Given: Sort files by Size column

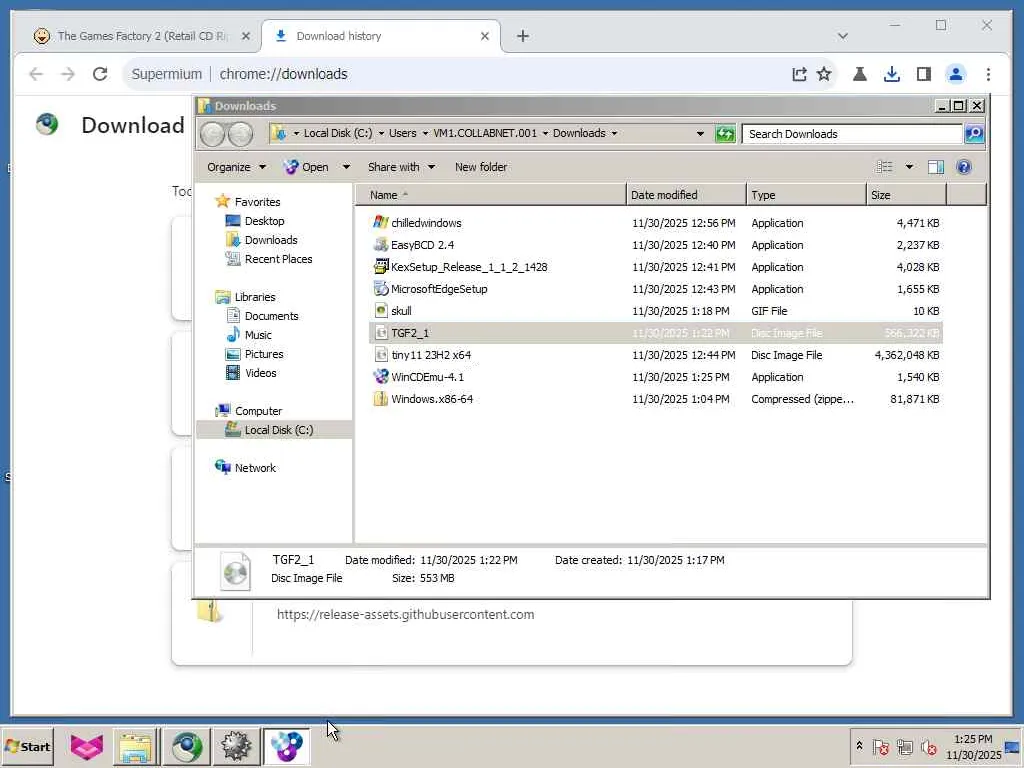Looking at the screenshot, I should click(906, 195).
